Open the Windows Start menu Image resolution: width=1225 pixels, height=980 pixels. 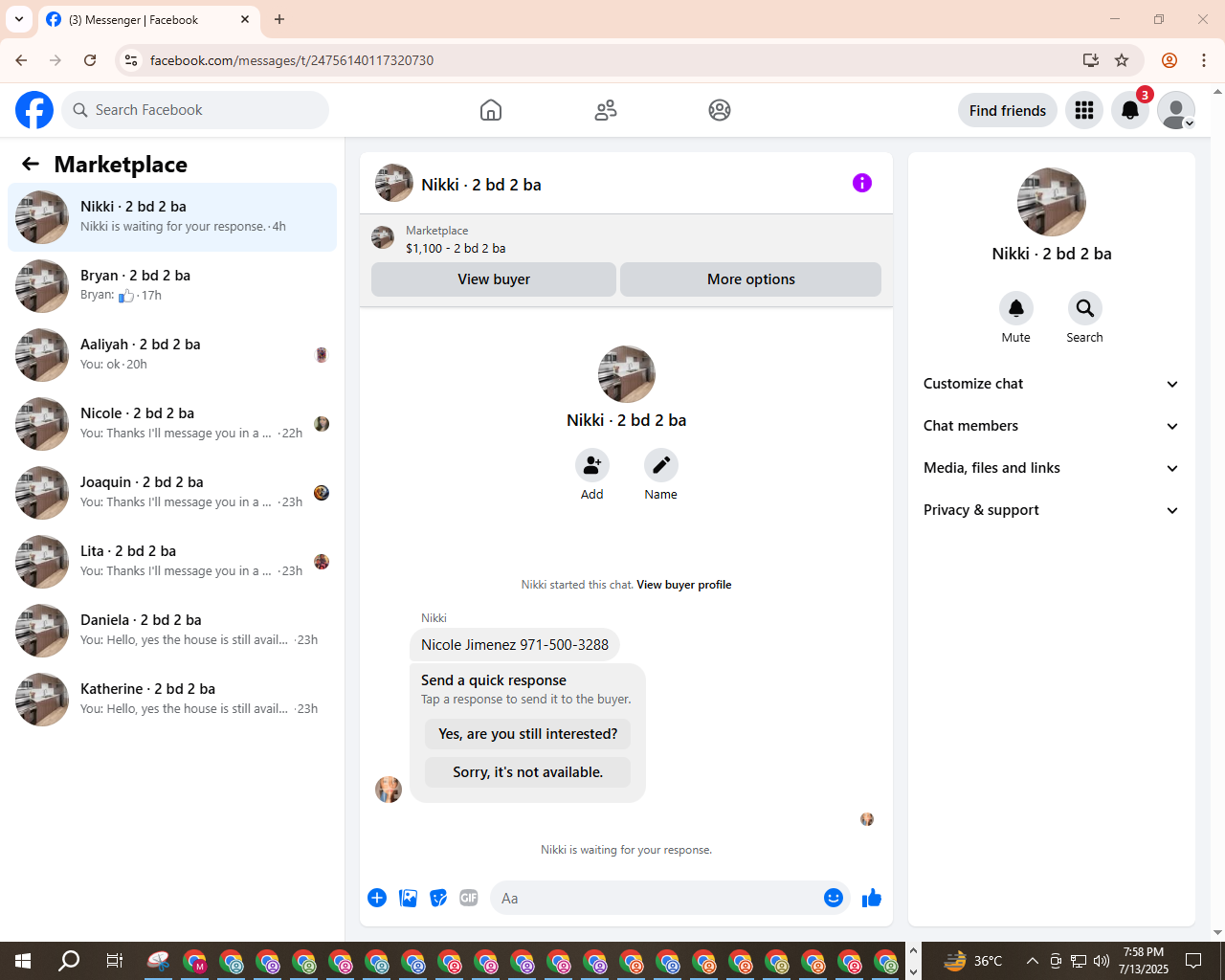coord(23,961)
